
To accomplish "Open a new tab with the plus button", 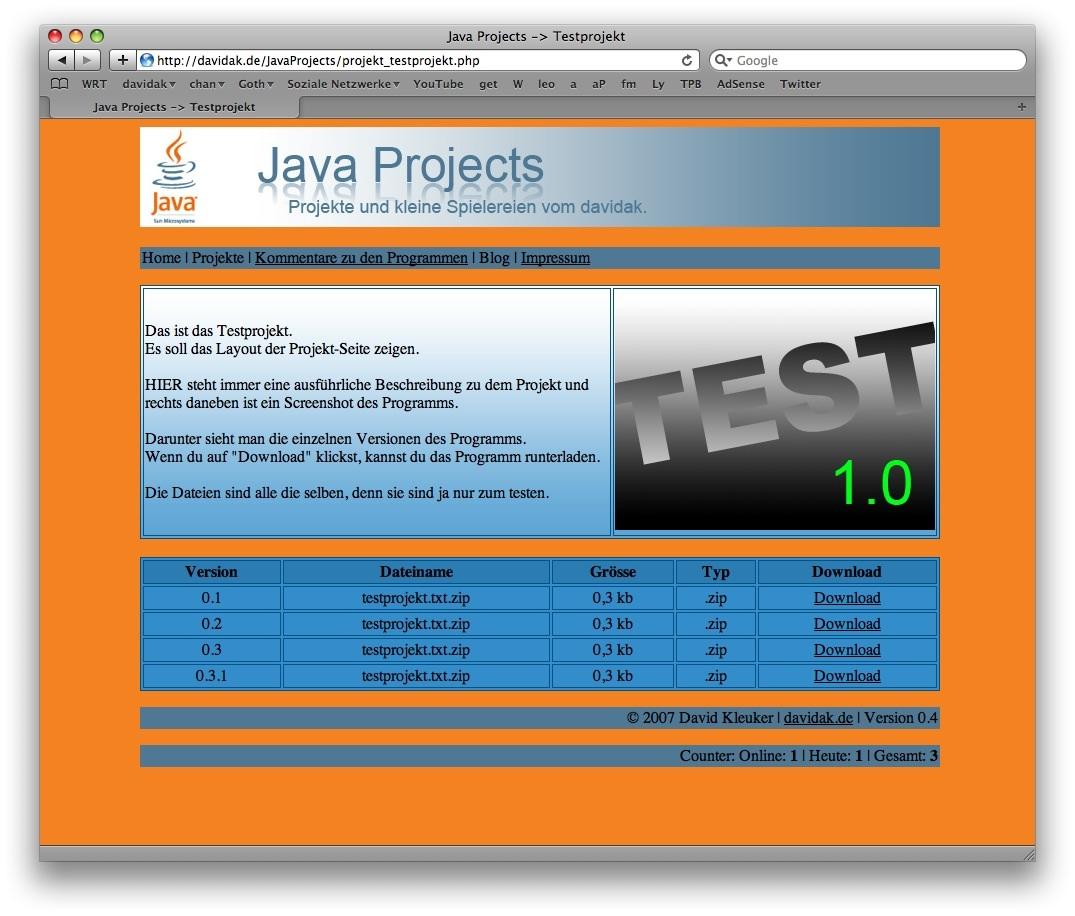I will pos(1021,106).
